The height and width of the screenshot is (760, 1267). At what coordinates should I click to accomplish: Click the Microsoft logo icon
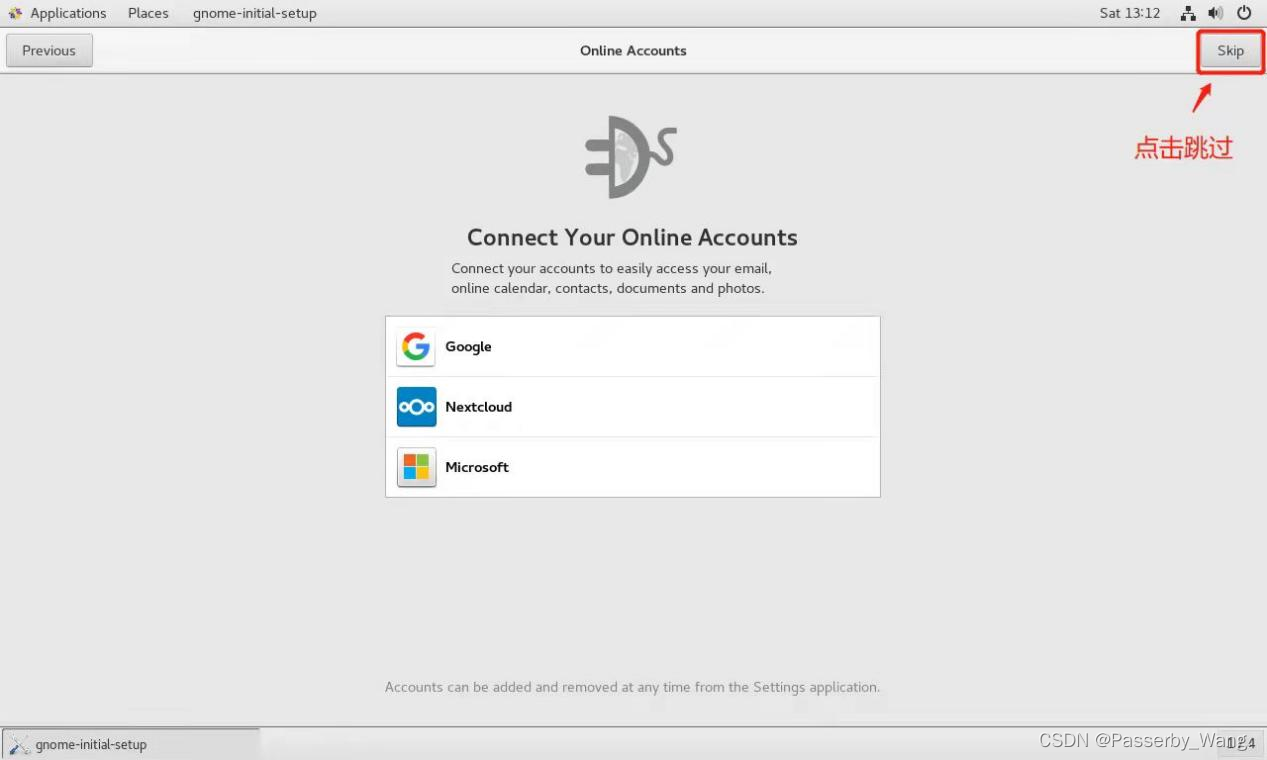tap(416, 467)
